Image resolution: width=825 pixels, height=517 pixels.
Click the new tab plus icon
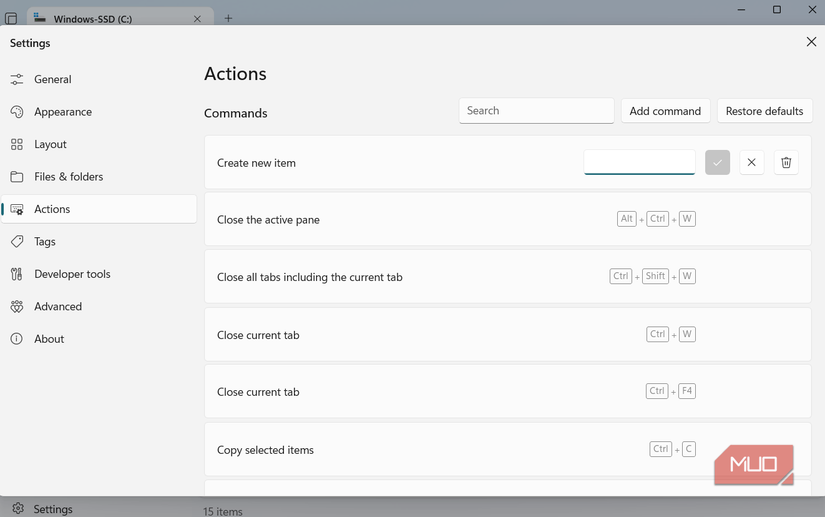(228, 18)
